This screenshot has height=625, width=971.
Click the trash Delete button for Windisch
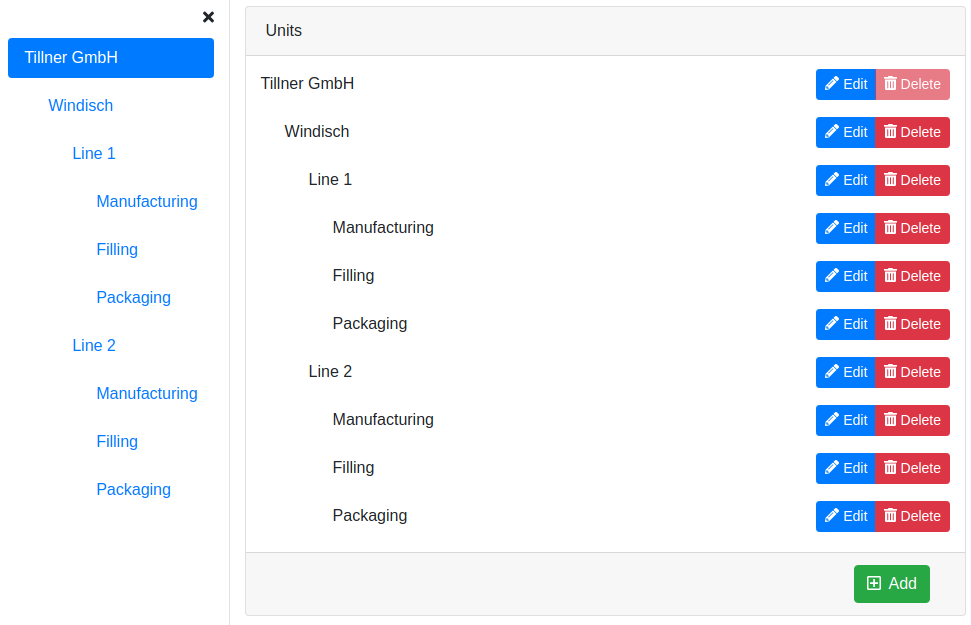tap(912, 132)
